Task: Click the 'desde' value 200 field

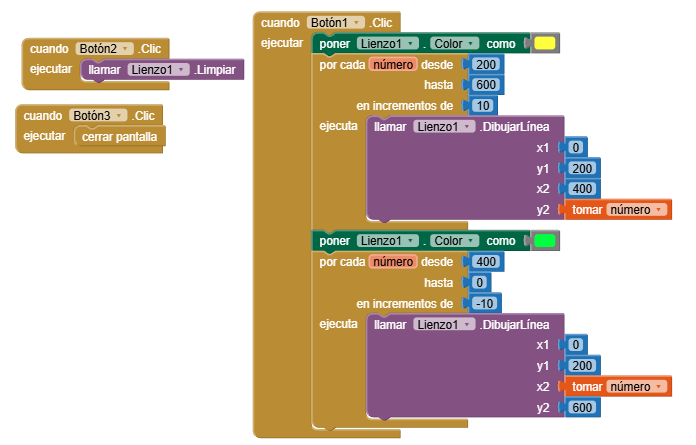Action: coord(487,65)
